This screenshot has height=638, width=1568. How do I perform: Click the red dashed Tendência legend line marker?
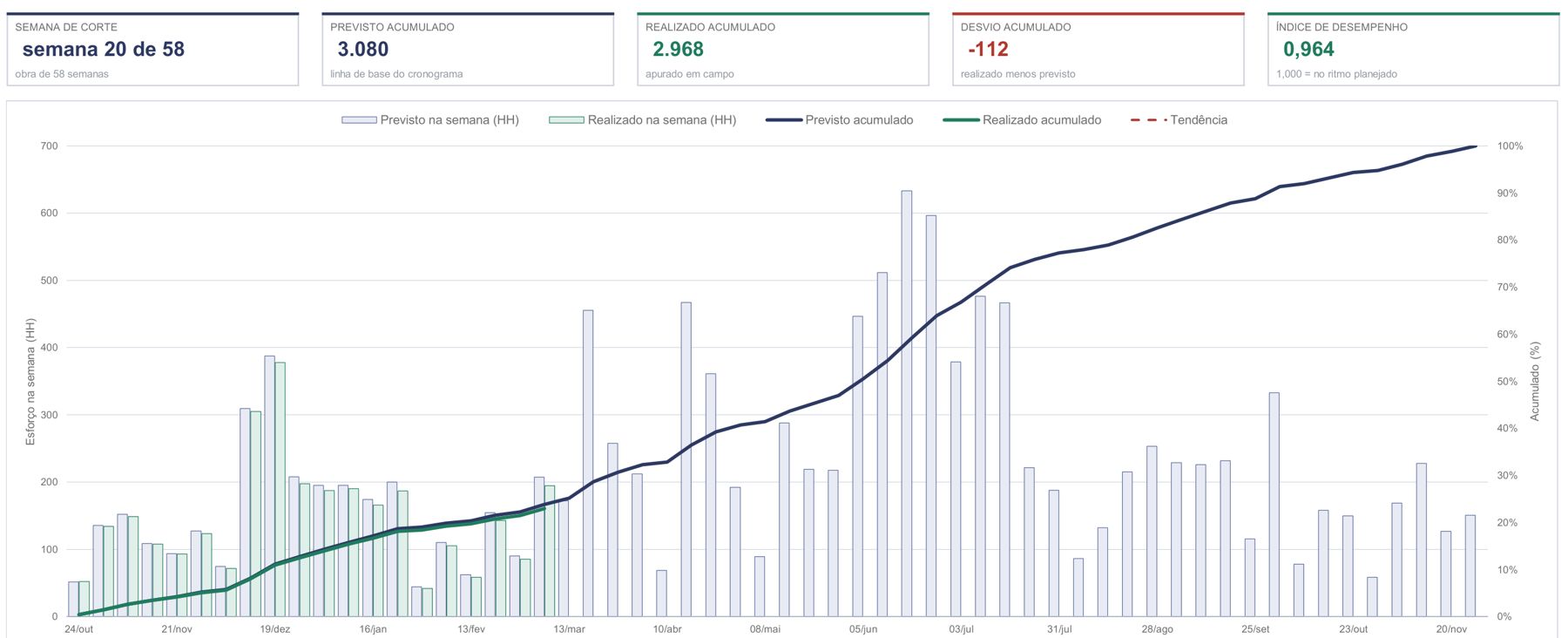pos(1148,120)
